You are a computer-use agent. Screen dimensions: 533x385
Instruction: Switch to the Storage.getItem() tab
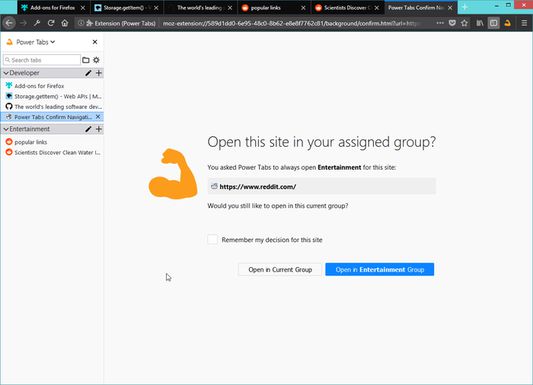[x=127, y=7]
